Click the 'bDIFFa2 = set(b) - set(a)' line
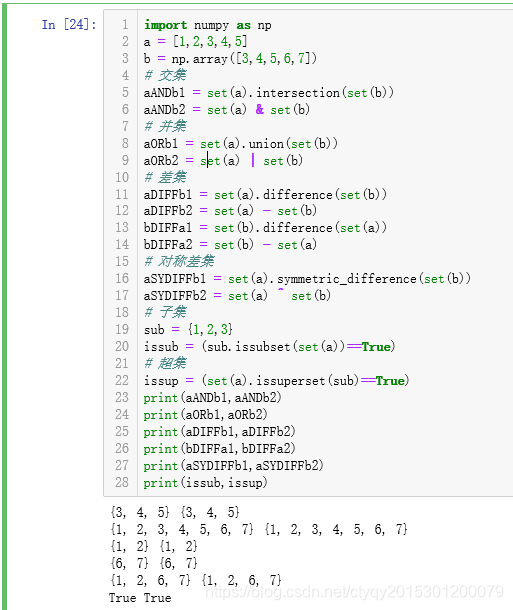Viewport: 513px width, 610px height. (230, 245)
